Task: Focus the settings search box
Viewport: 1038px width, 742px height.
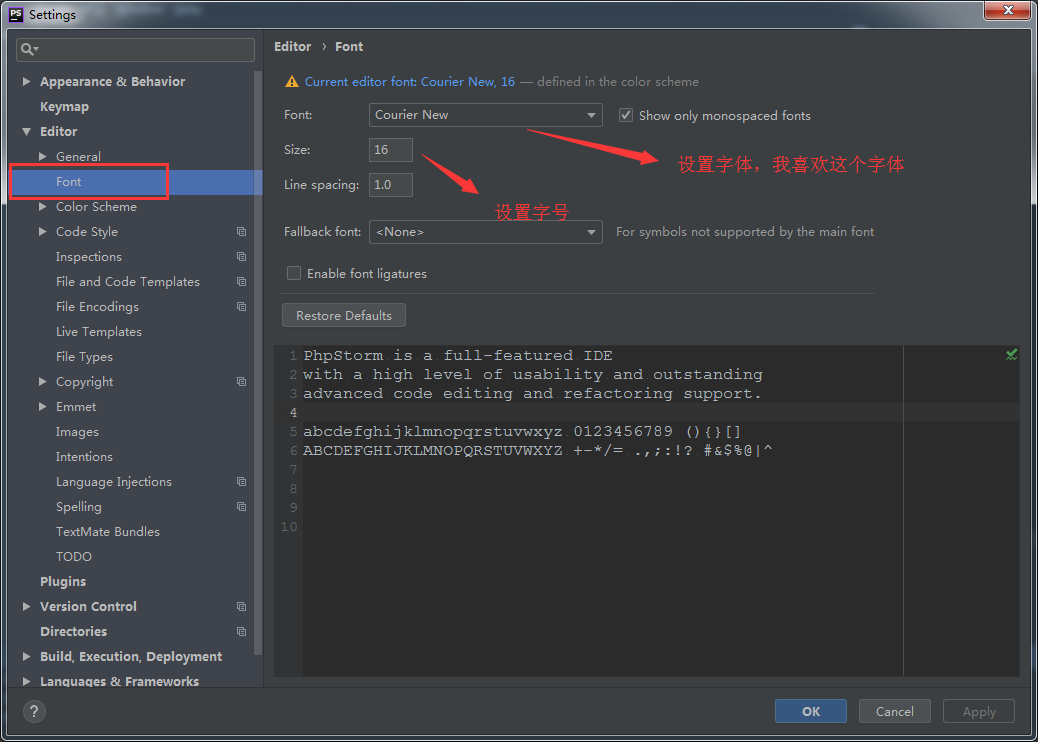Action: click(136, 50)
